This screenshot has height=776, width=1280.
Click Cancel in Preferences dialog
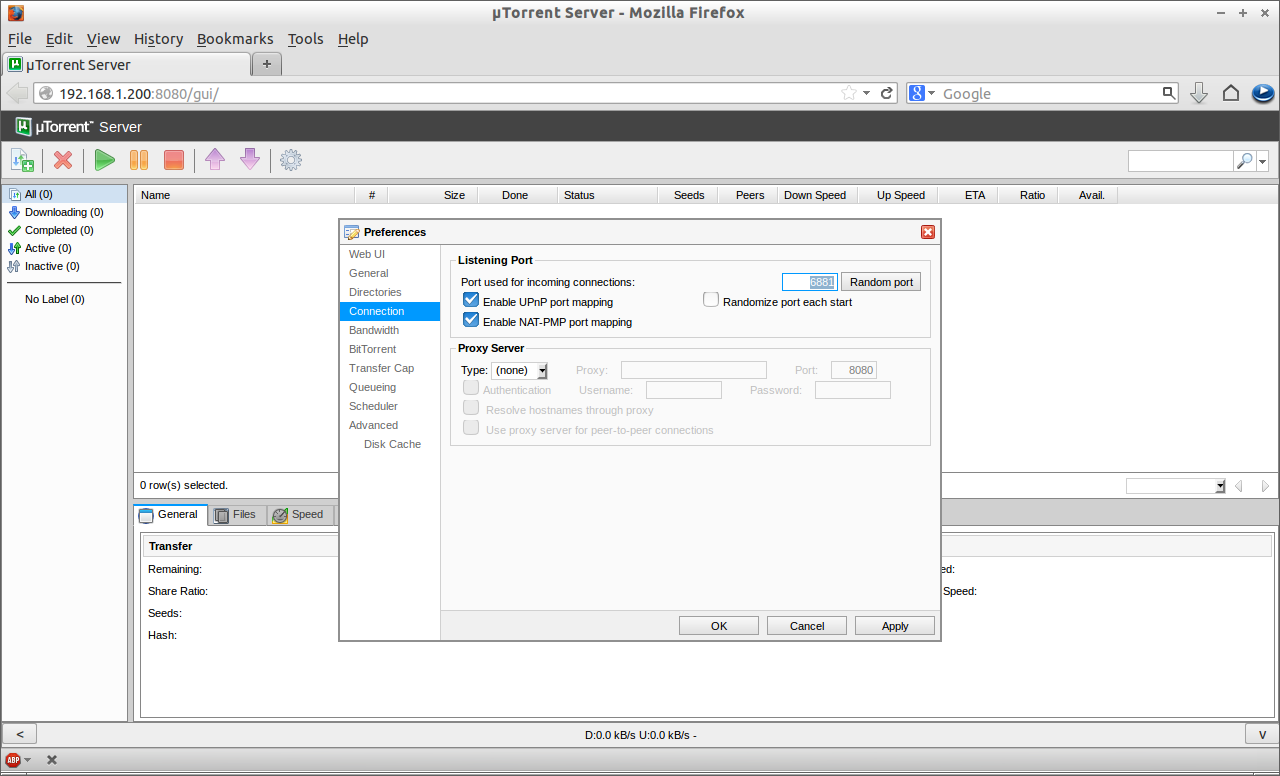tap(807, 626)
